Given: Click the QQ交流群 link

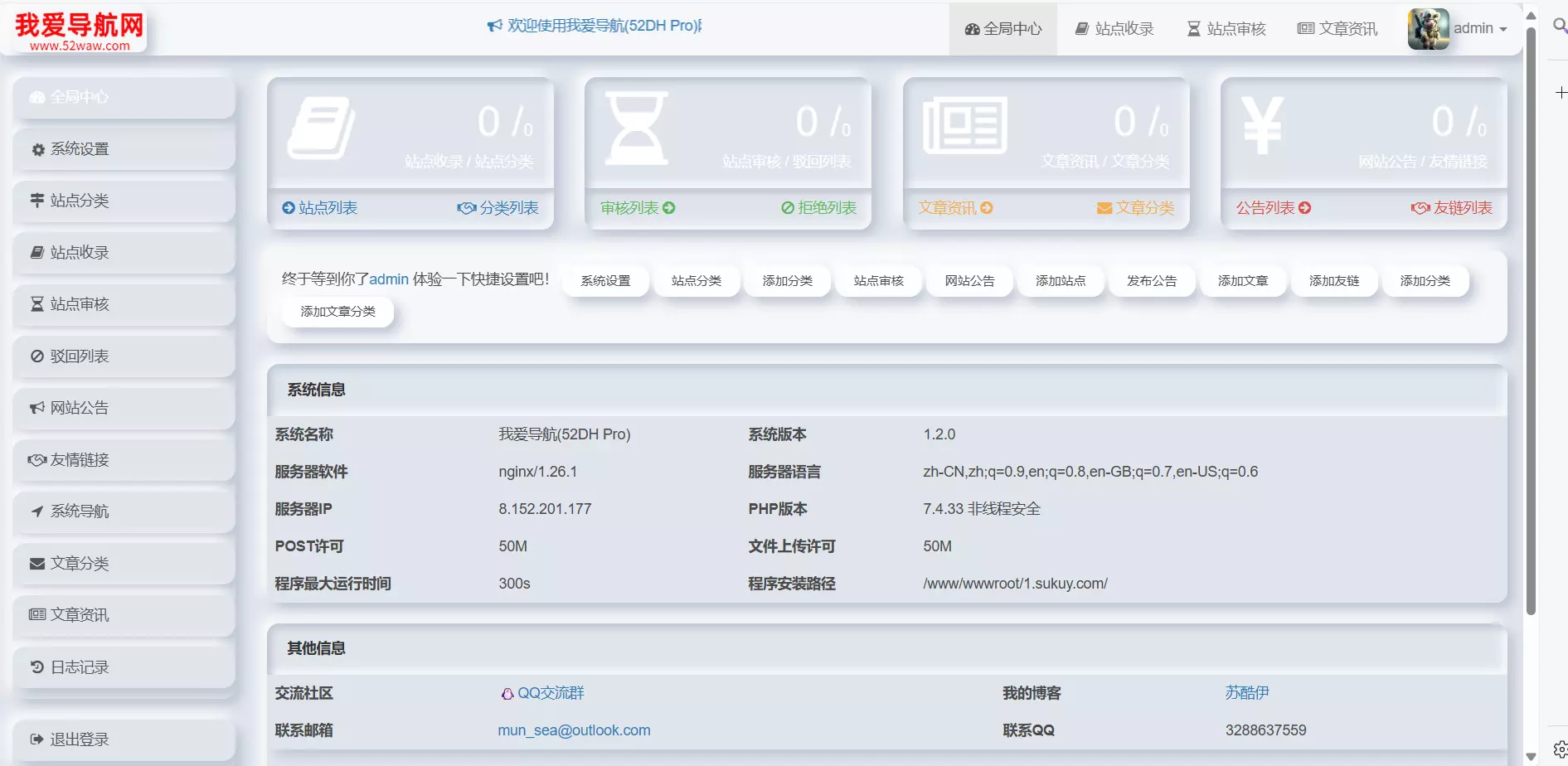Looking at the screenshot, I should pos(551,693).
